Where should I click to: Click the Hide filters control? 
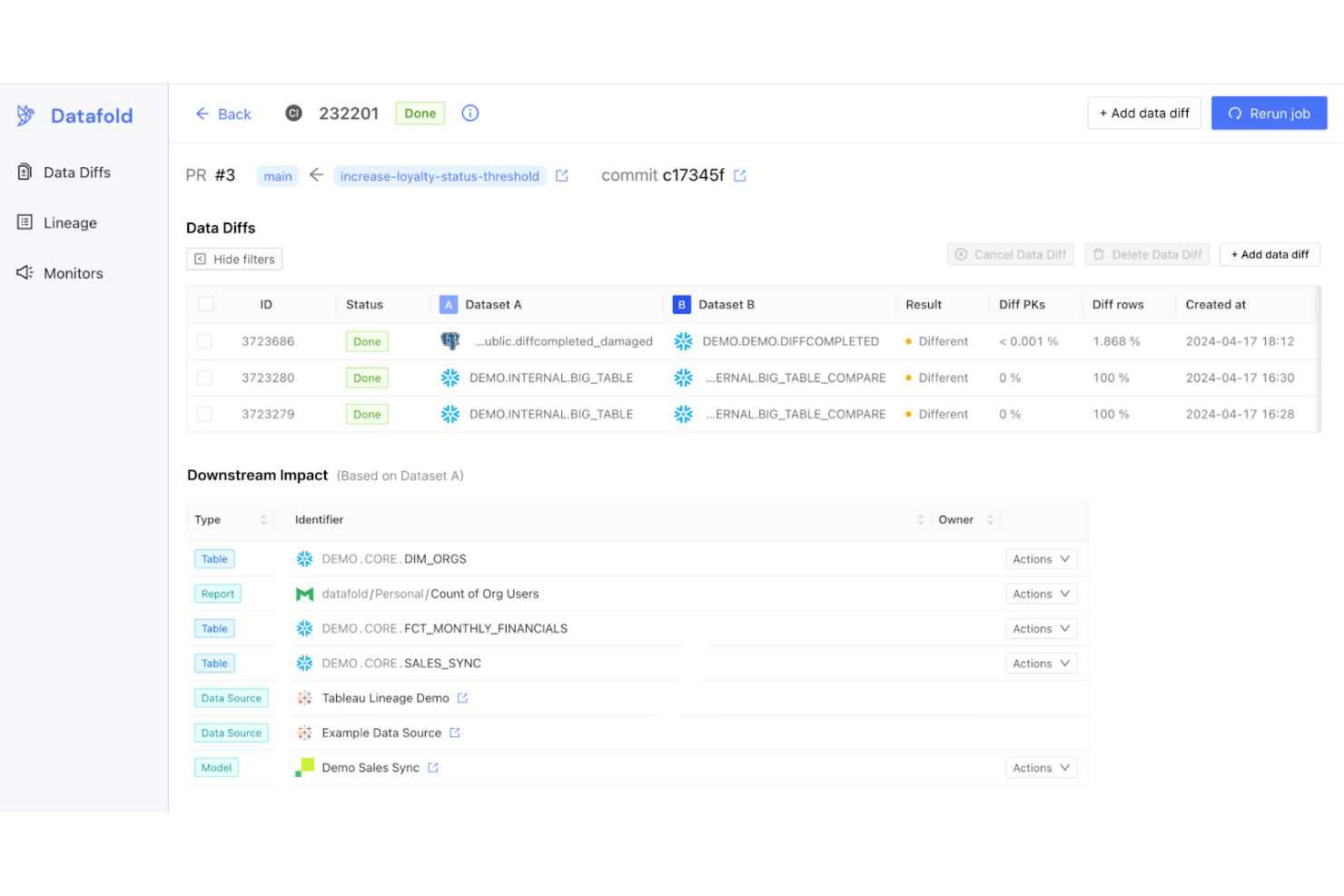click(233, 259)
